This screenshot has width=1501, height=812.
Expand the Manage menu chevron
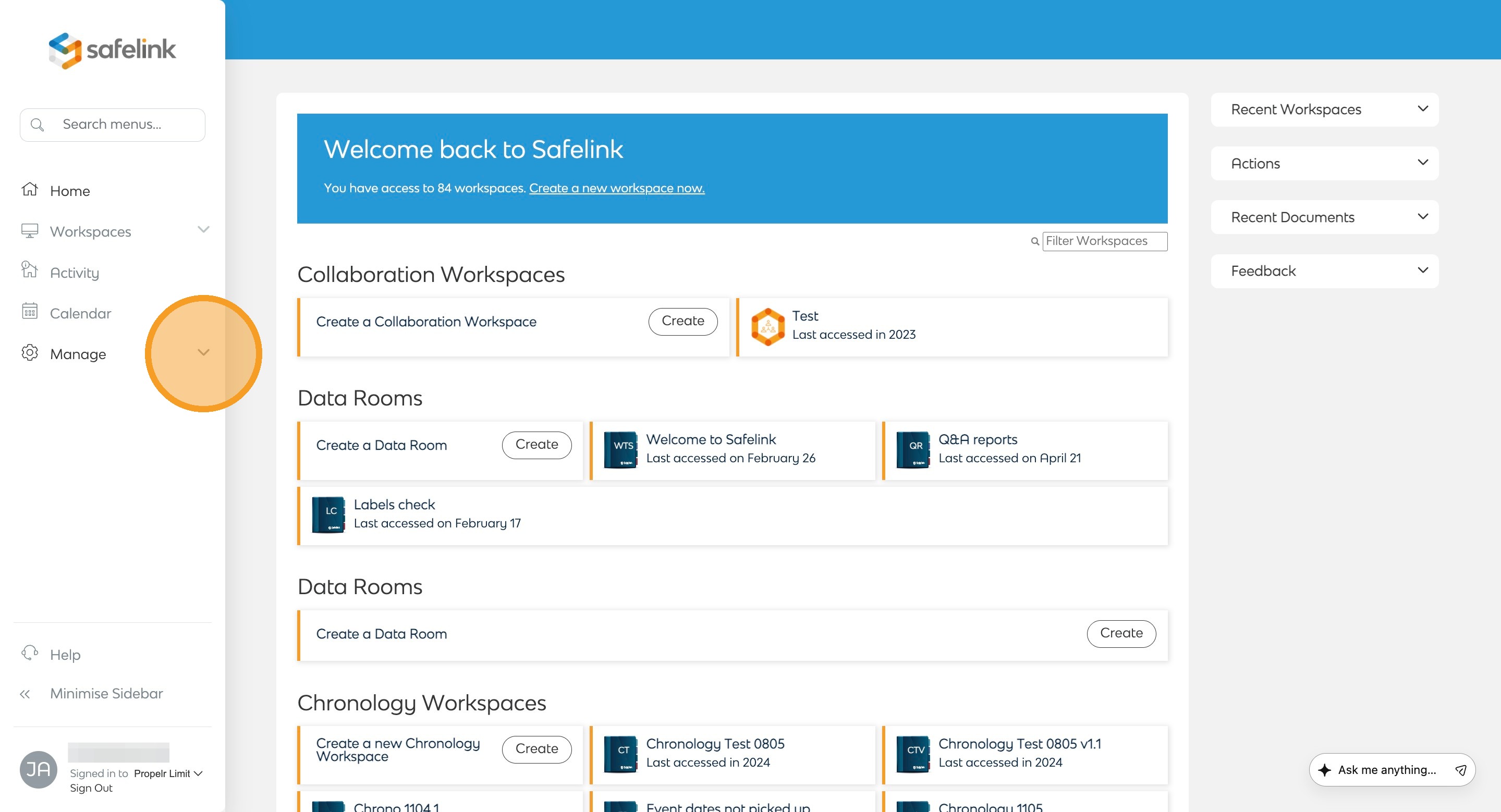click(203, 352)
